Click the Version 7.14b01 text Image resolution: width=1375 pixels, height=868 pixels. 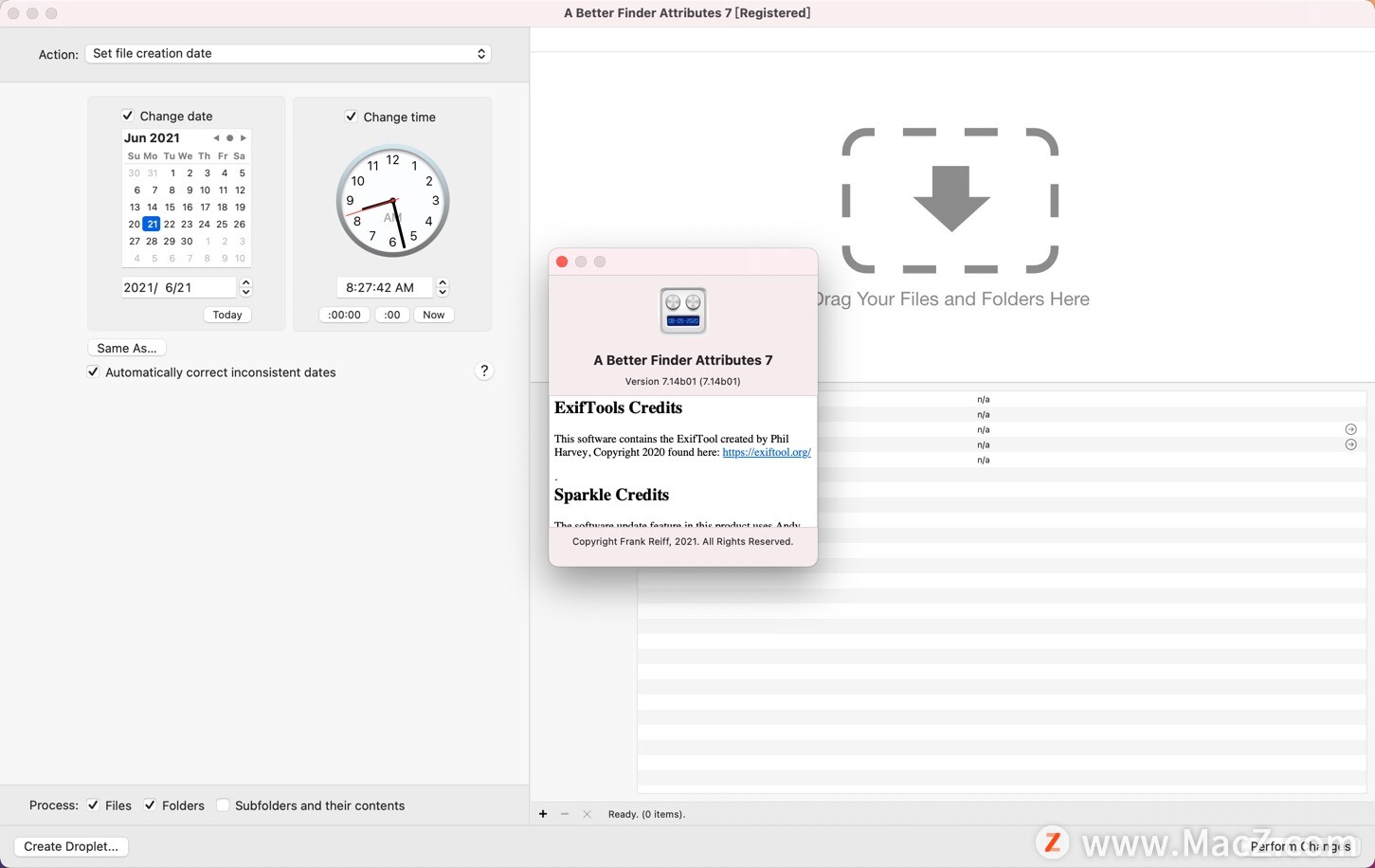click(683, 381)
